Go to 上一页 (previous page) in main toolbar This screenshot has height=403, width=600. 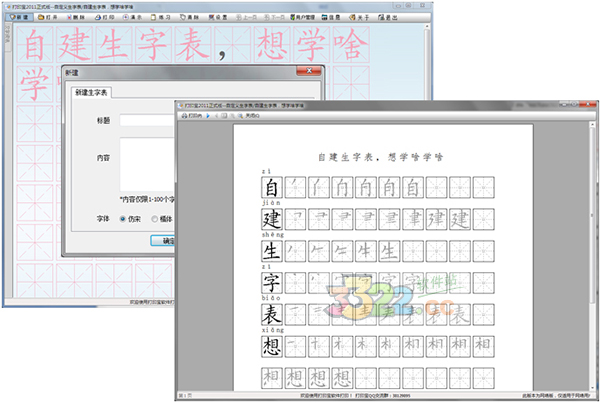[246, 17]
